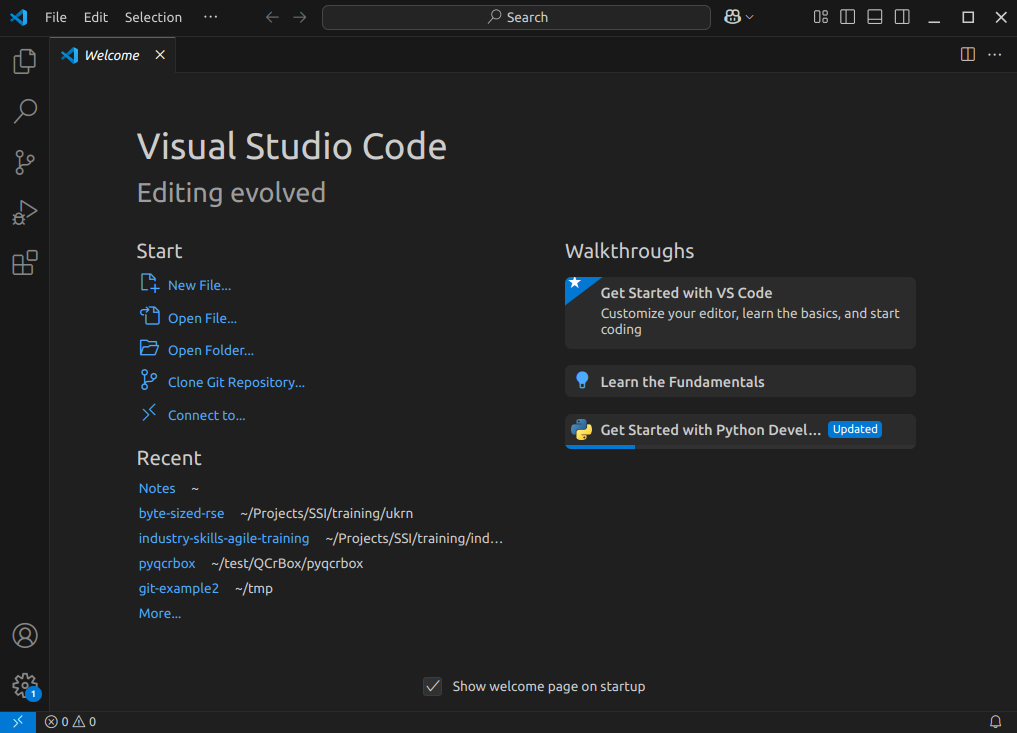Viewport: 1017px width, 733px height.
Task: Select the Run and Debug icon
Action: pos(25,212)
